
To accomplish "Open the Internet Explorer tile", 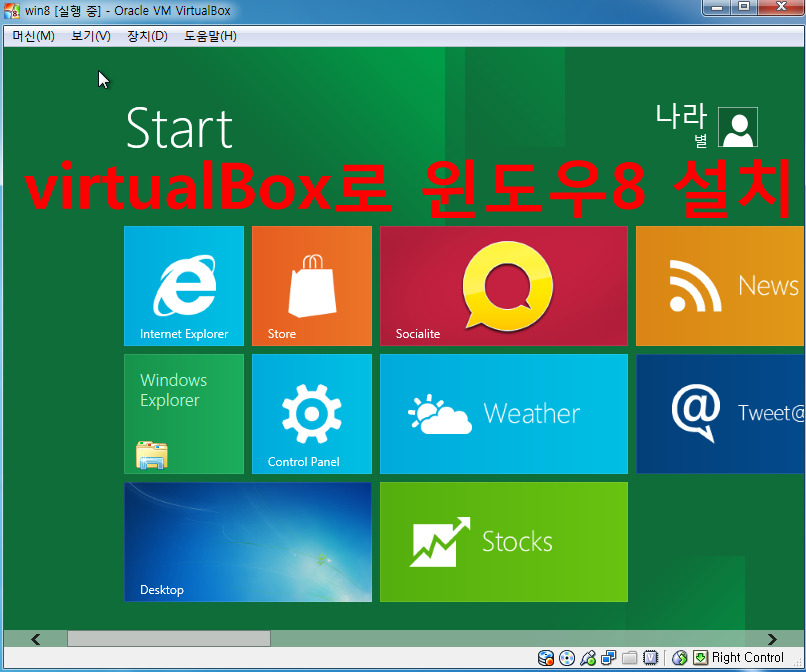I will (183, 286).
